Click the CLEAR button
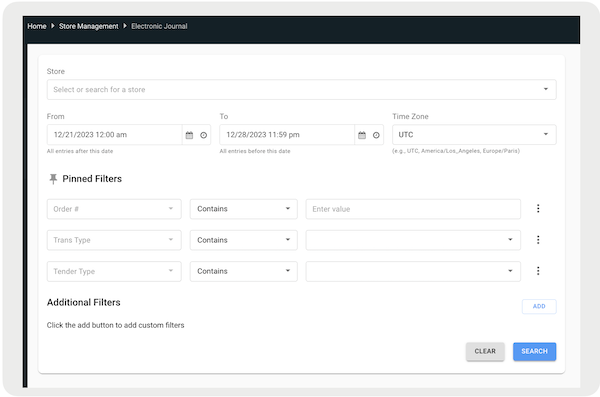The height and width of the screenshot is (397, 600). (x=485, y=351)
